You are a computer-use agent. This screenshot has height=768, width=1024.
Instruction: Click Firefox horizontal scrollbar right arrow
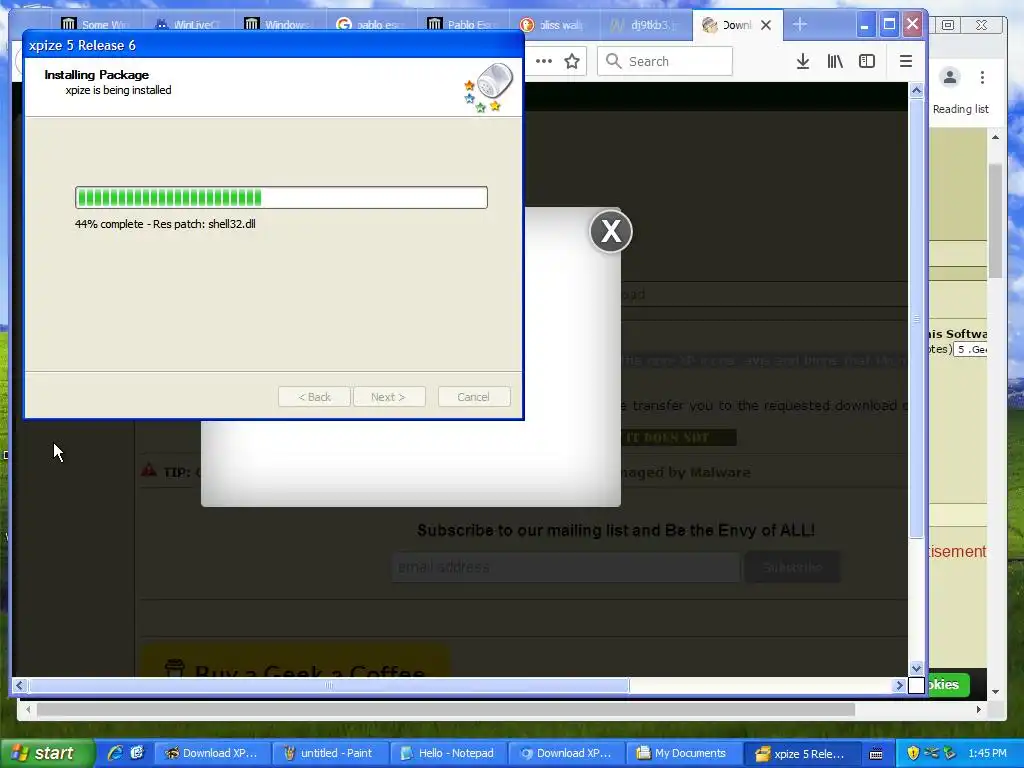(899, 685)
